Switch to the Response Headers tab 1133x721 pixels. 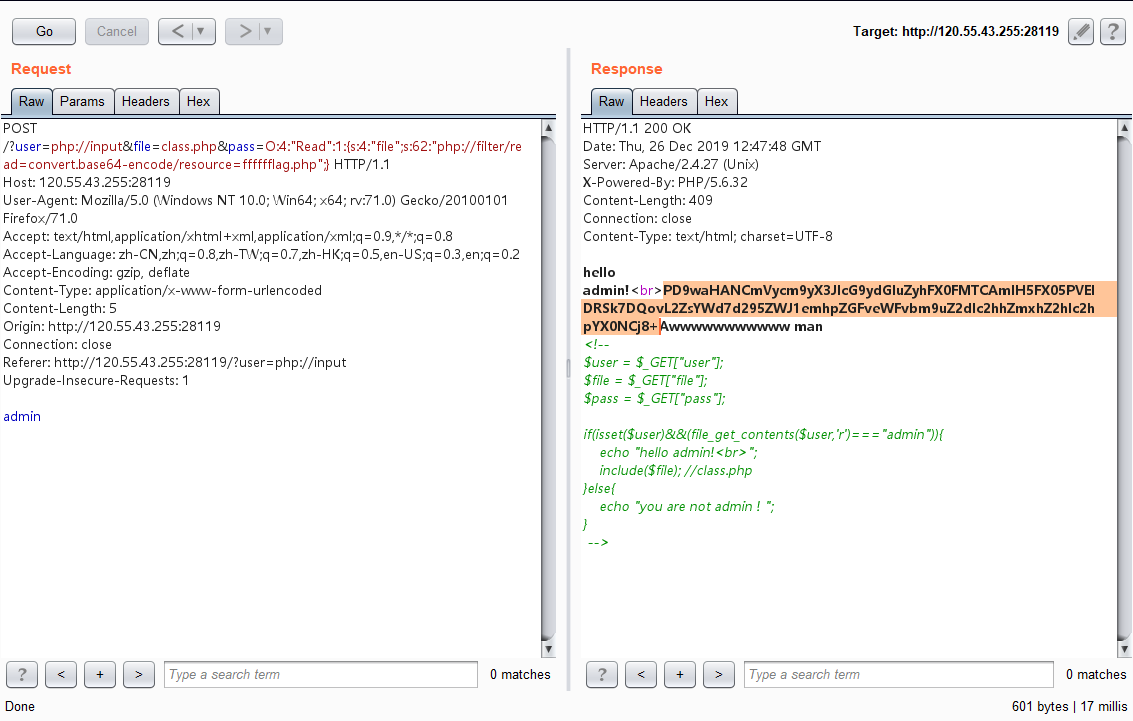click(x=664, y=101)
